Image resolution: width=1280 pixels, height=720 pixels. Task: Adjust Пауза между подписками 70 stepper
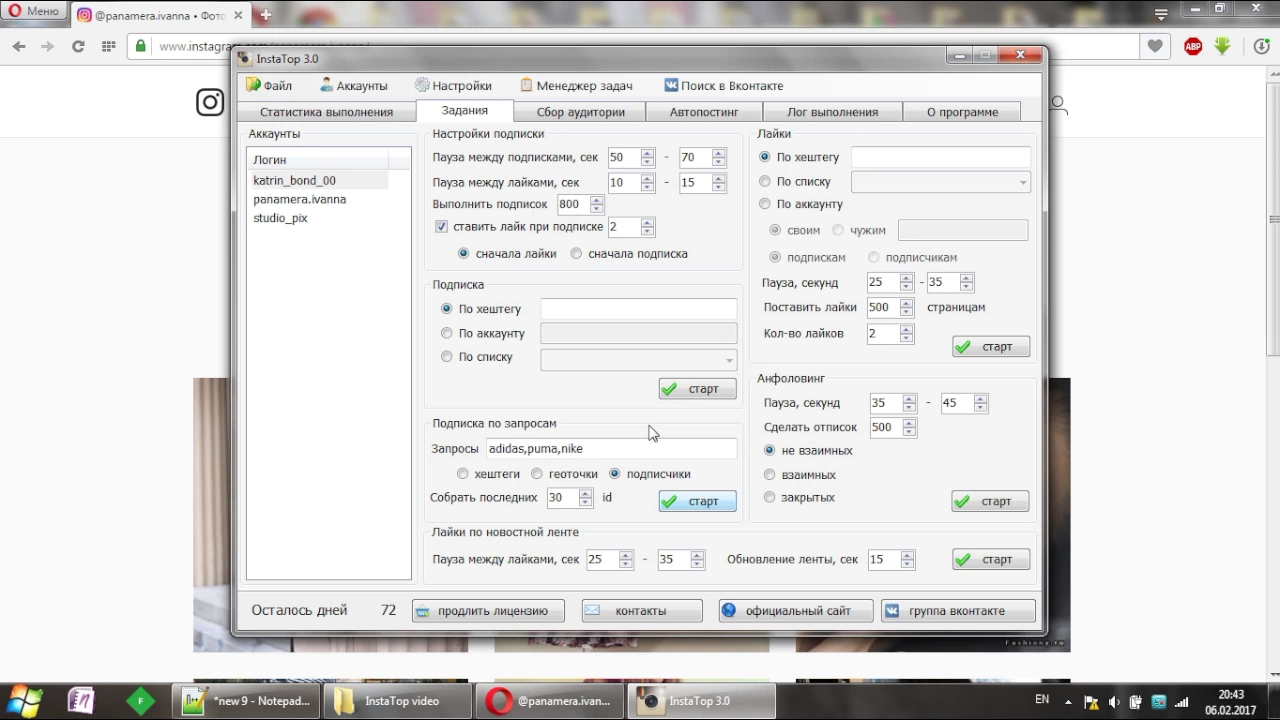click(718, 157)
